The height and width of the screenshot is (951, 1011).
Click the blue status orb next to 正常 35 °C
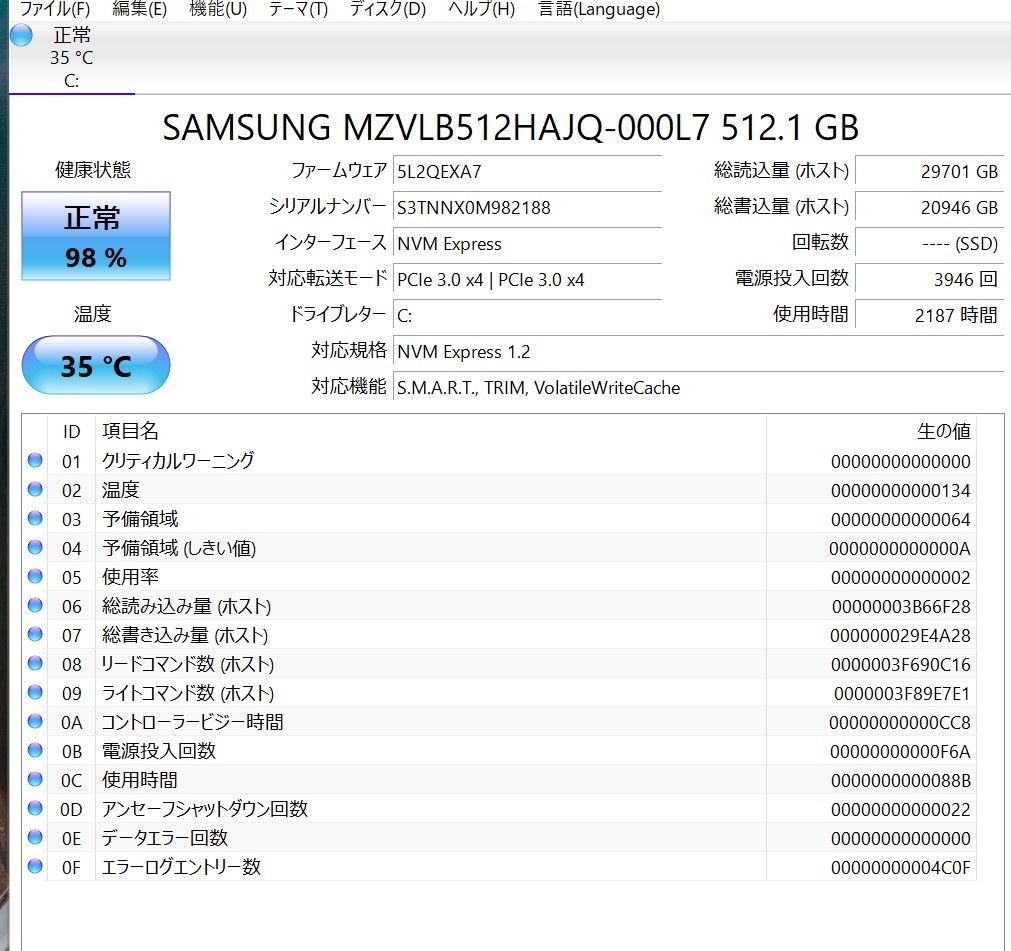click(x=21, y=35)
